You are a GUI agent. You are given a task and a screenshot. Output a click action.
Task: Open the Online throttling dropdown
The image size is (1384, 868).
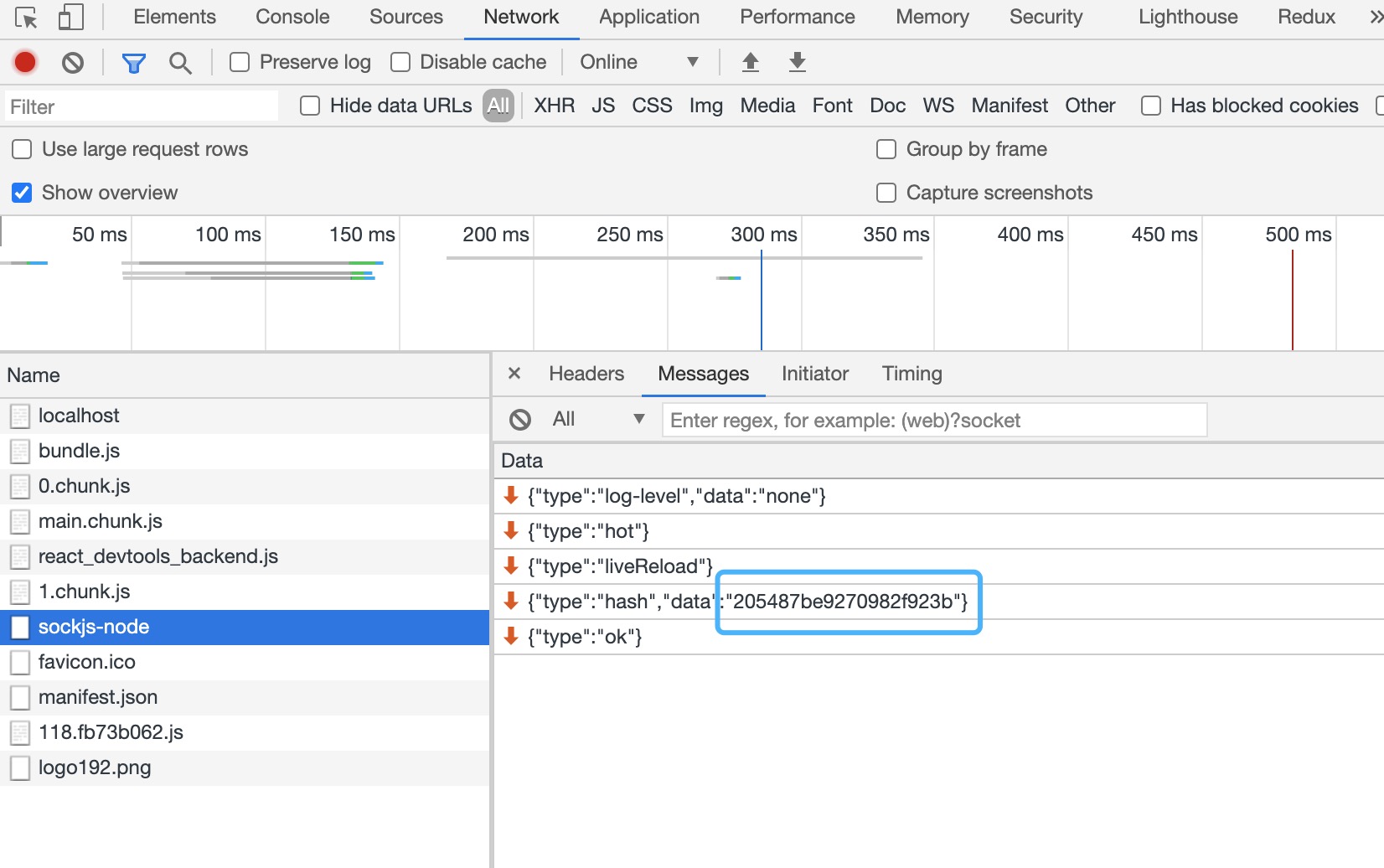coord(639,62)
